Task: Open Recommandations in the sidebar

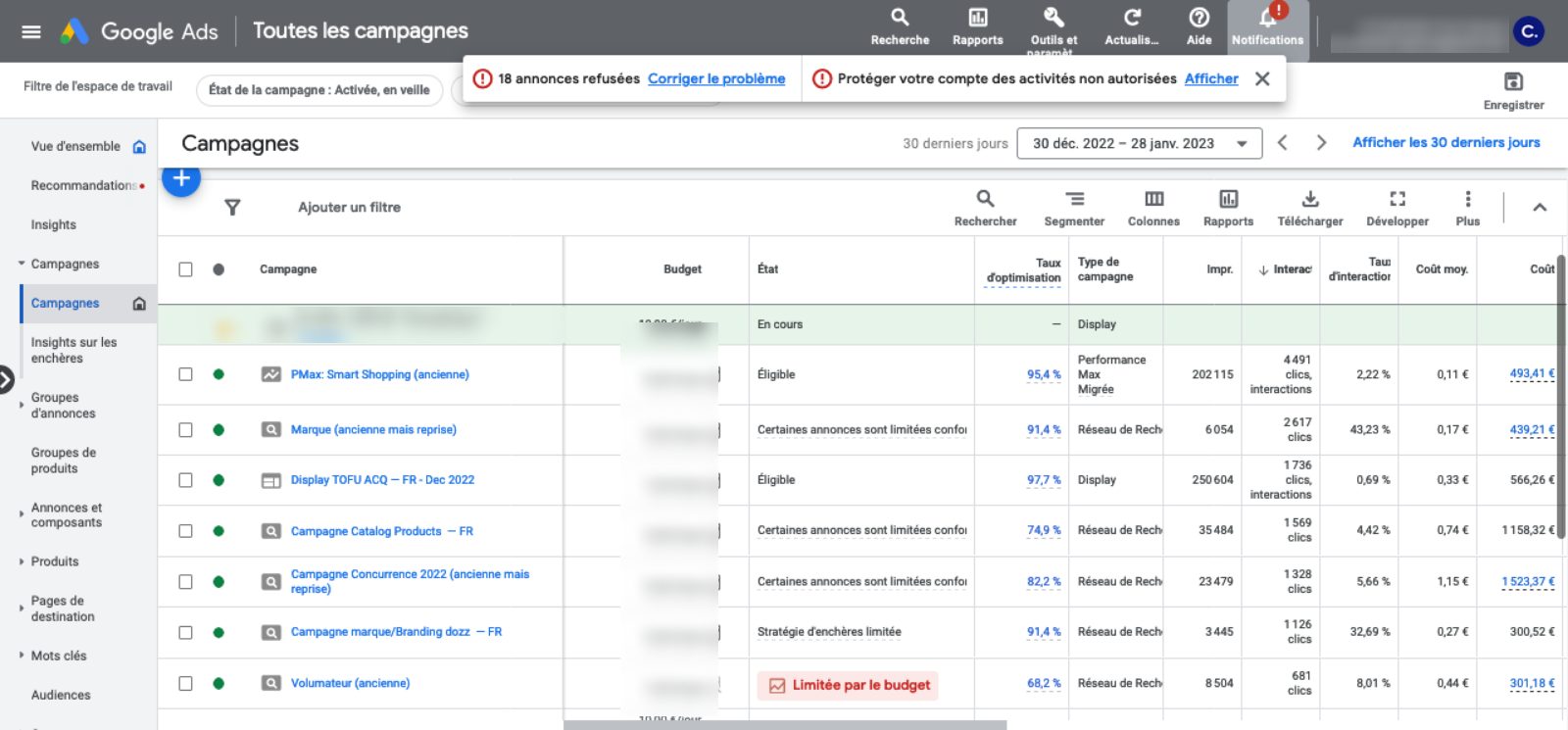Action: pyautogui.click(x=83, y=185)
